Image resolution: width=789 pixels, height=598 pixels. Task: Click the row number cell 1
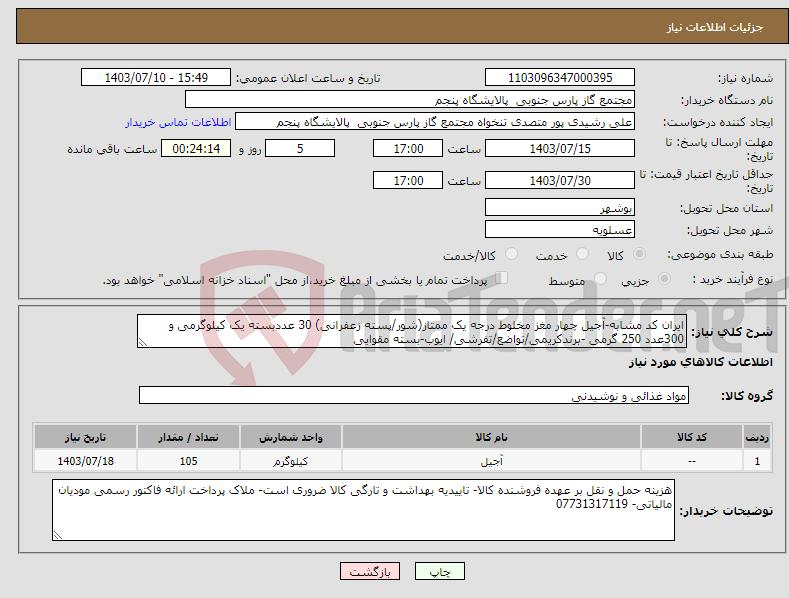point(757,461)
